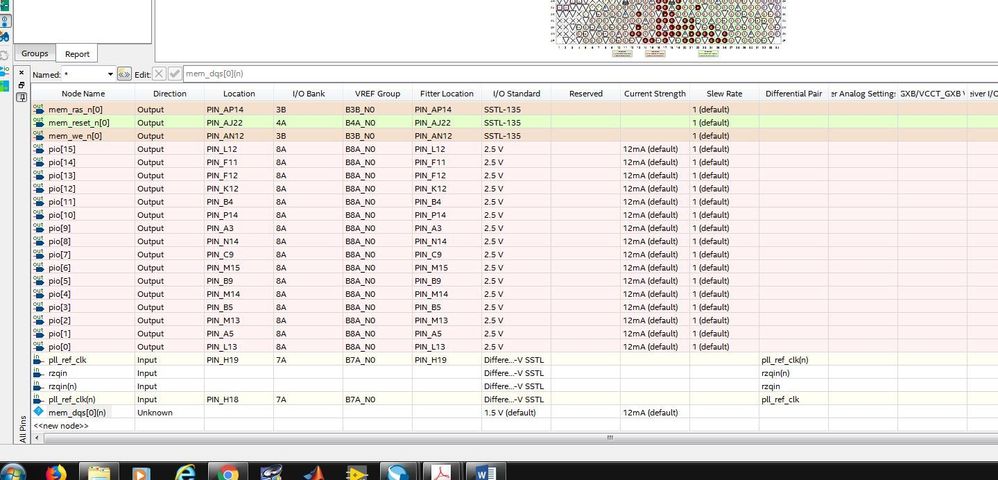The image size is (998, 480).
Task: Click Slew Rate column header
Action: tap(724, 94)
